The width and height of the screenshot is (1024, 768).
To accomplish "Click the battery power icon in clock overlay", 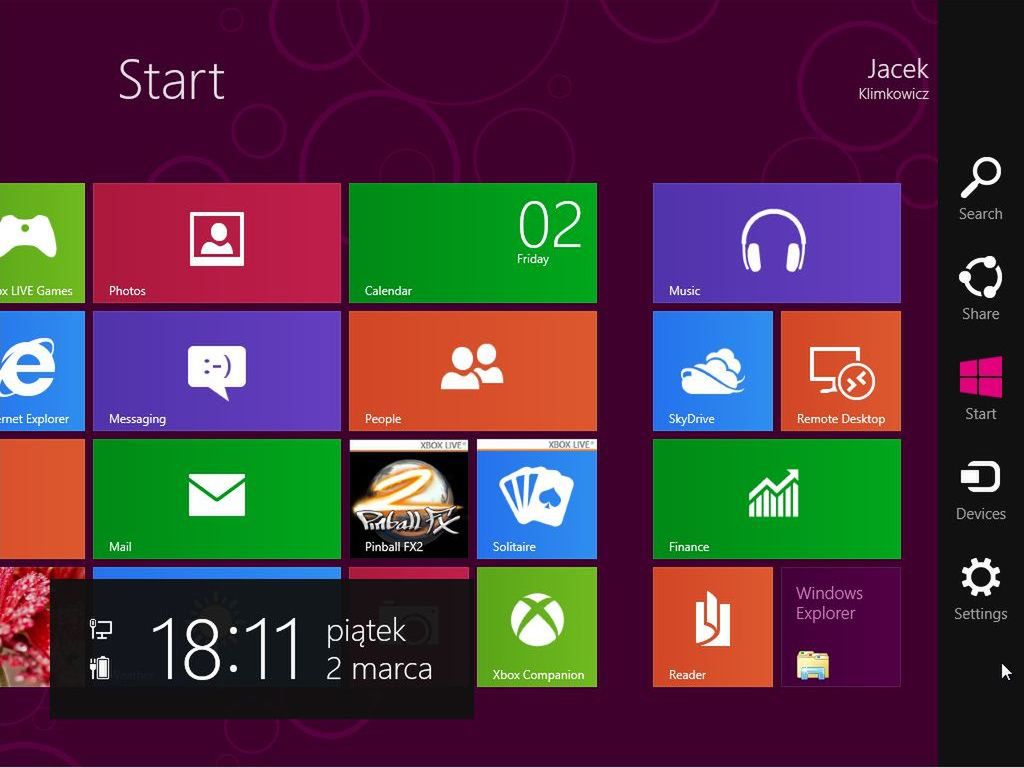I will (x=100, y=667).
